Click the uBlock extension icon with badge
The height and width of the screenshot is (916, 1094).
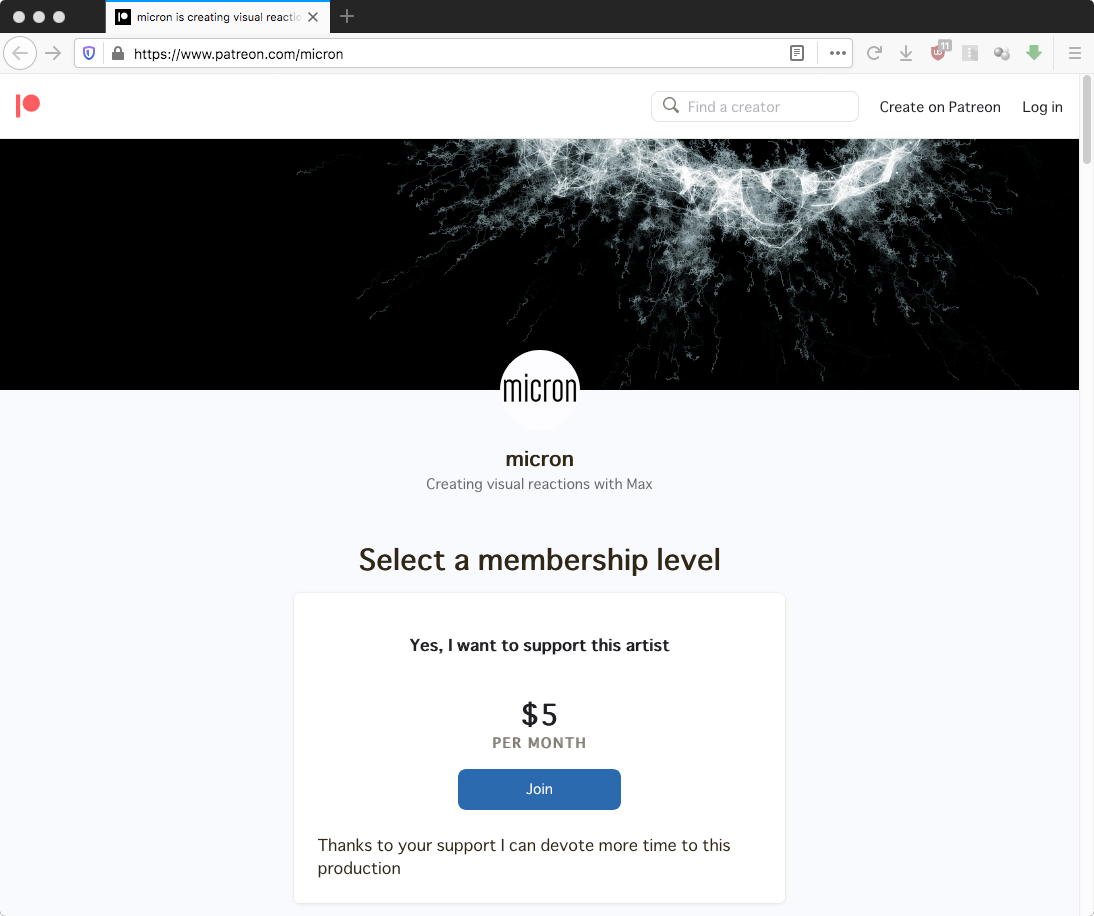click(x=940, y=52)
